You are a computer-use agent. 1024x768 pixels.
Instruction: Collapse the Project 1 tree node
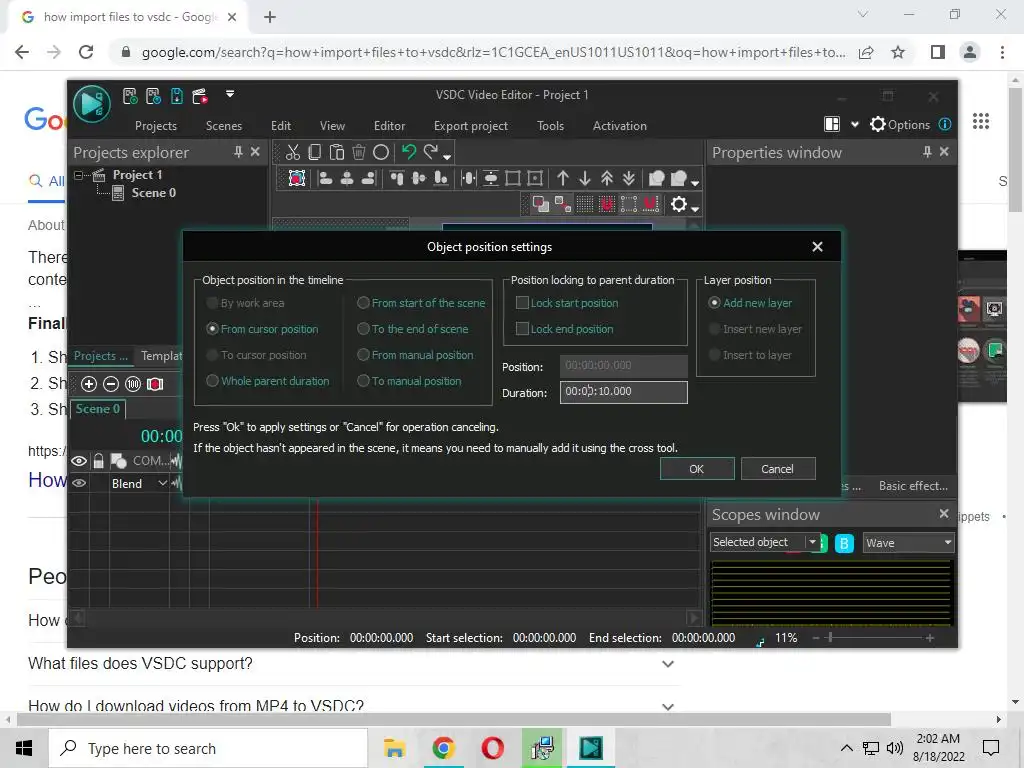pos(78,175)
